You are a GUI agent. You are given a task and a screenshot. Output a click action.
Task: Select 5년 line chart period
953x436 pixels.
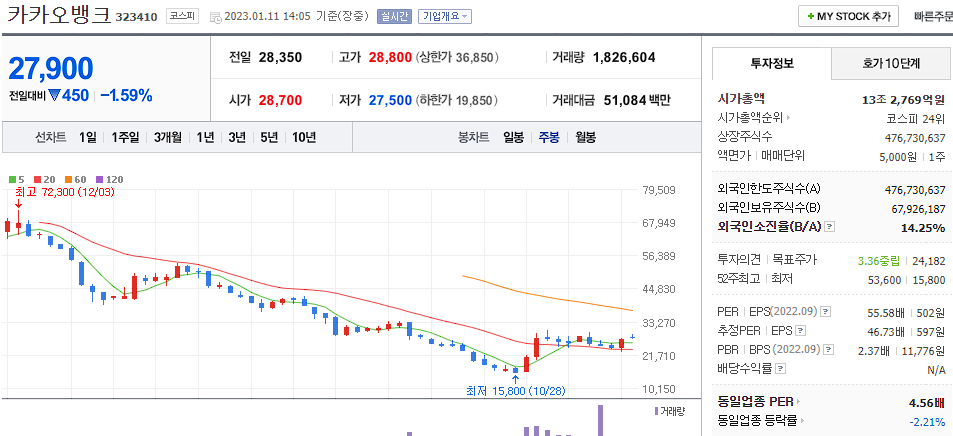pos(269,137)
